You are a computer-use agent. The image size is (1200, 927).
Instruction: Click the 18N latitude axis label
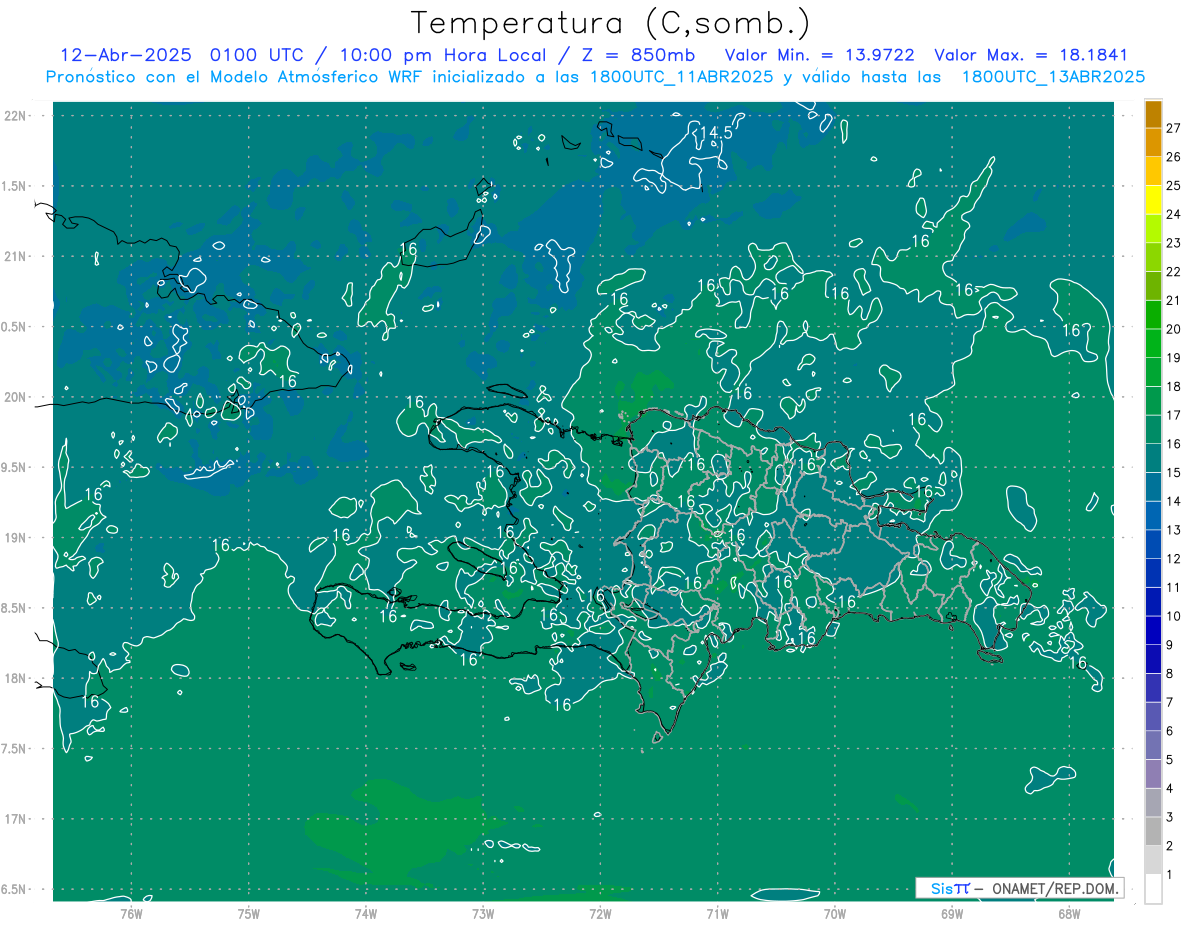(15, 679)
